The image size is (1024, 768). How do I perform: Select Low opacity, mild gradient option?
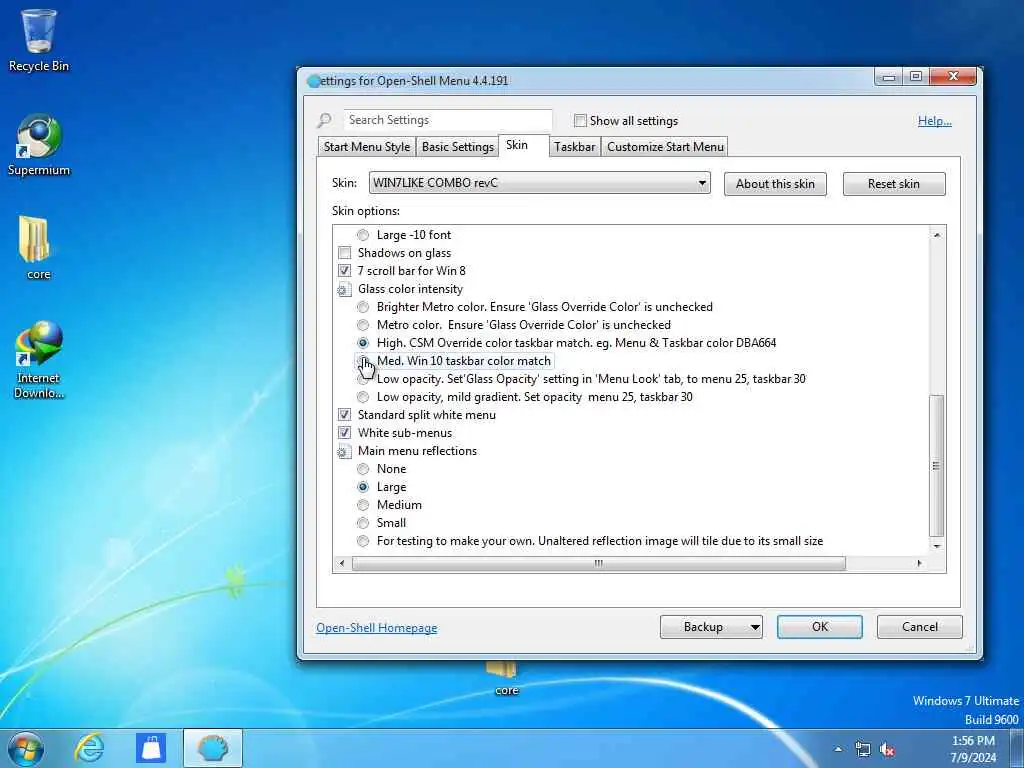tap(363, 397)
